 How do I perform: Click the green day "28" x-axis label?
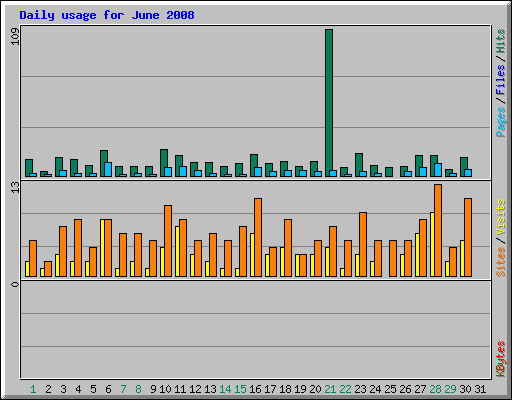(x=435, y=389)
